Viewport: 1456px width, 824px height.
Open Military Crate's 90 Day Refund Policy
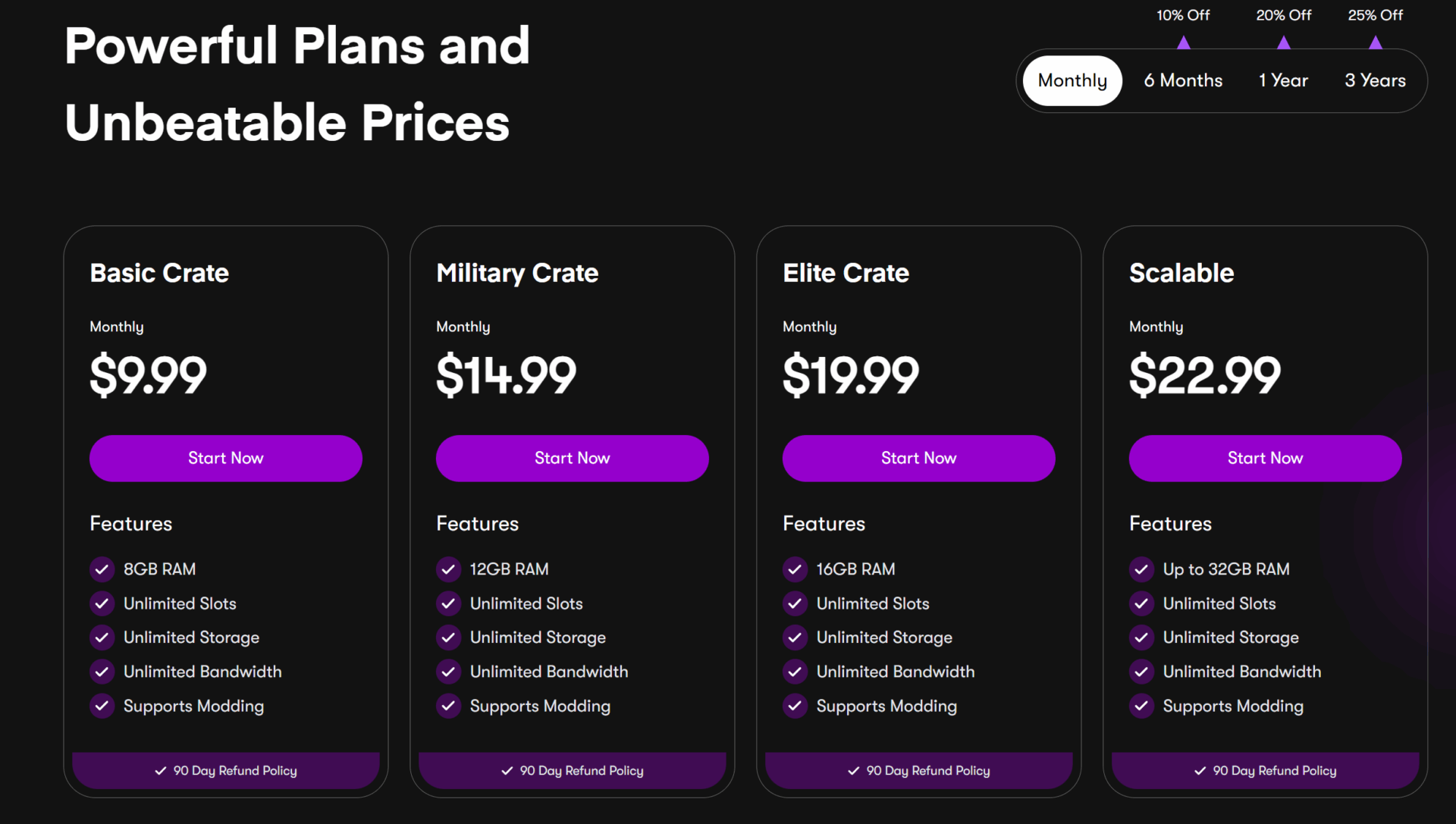point(572,771)
